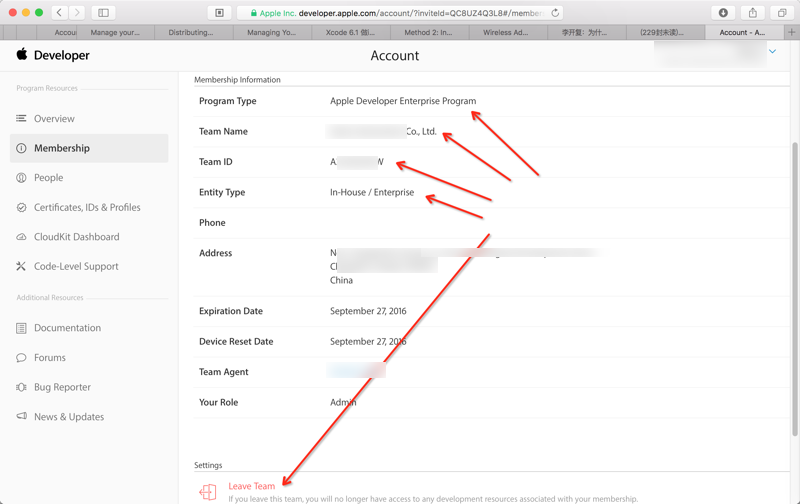Viewport: 800px width, 504px height.
Task: Open Bug Reporter link
Action: (62, 387)
